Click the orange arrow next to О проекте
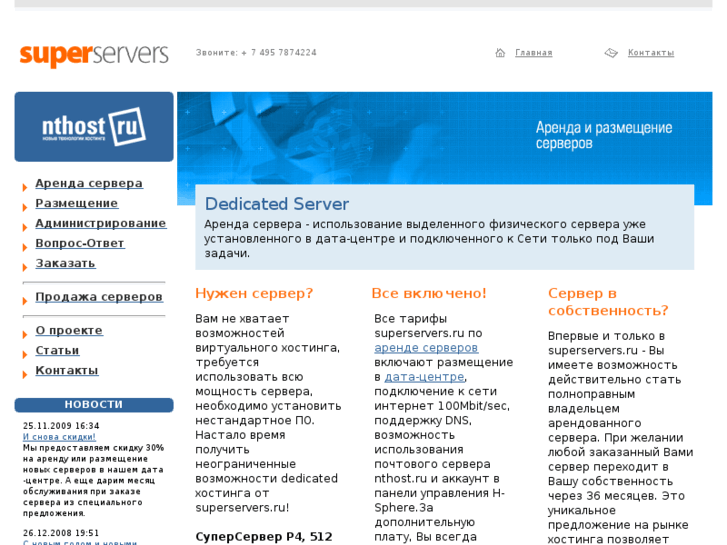Image resolution: width=727 pixels, height=545 pixels. pos(25,334)
